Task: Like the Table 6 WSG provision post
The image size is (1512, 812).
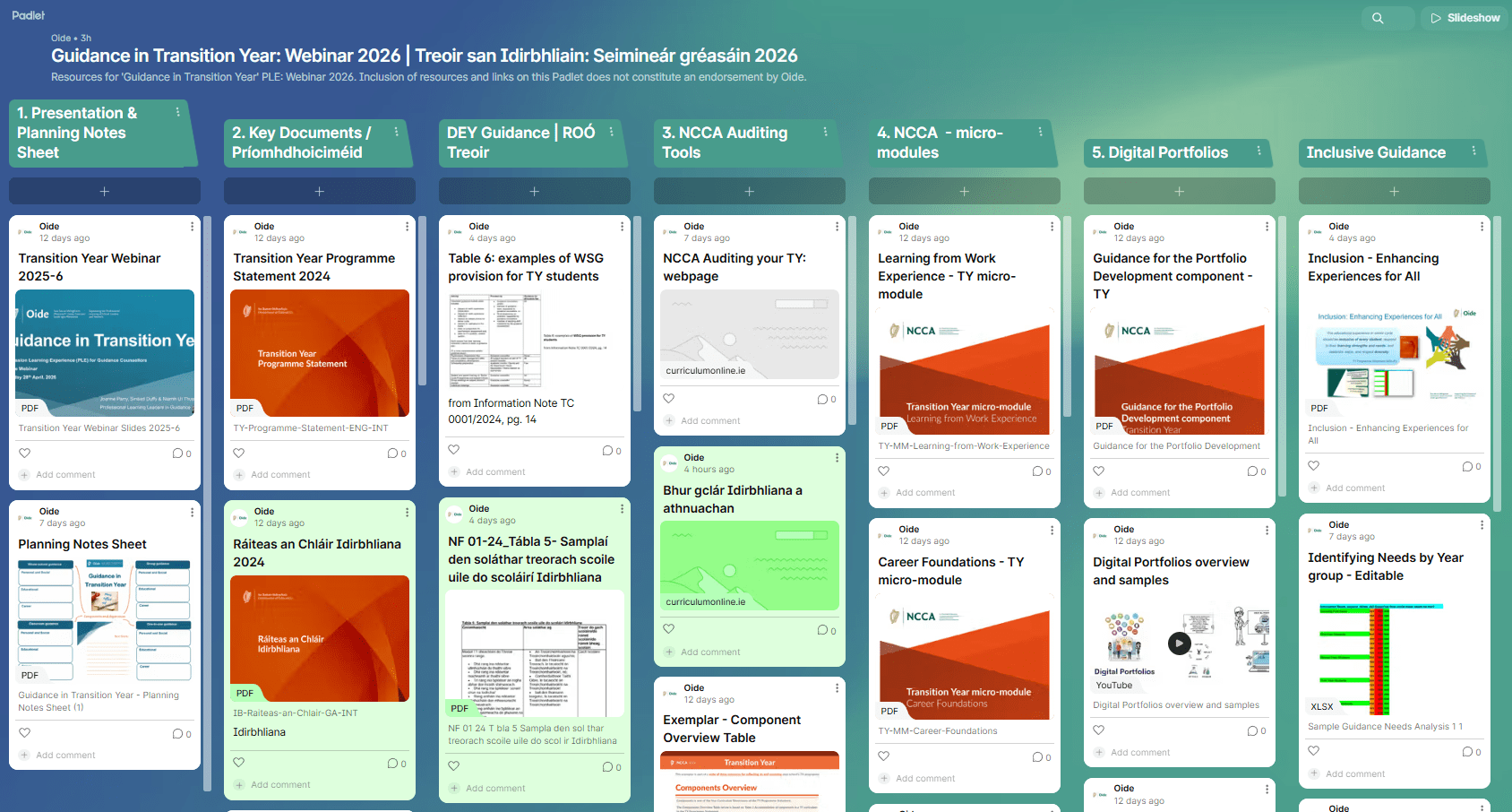Action: (x=454, y=450)
